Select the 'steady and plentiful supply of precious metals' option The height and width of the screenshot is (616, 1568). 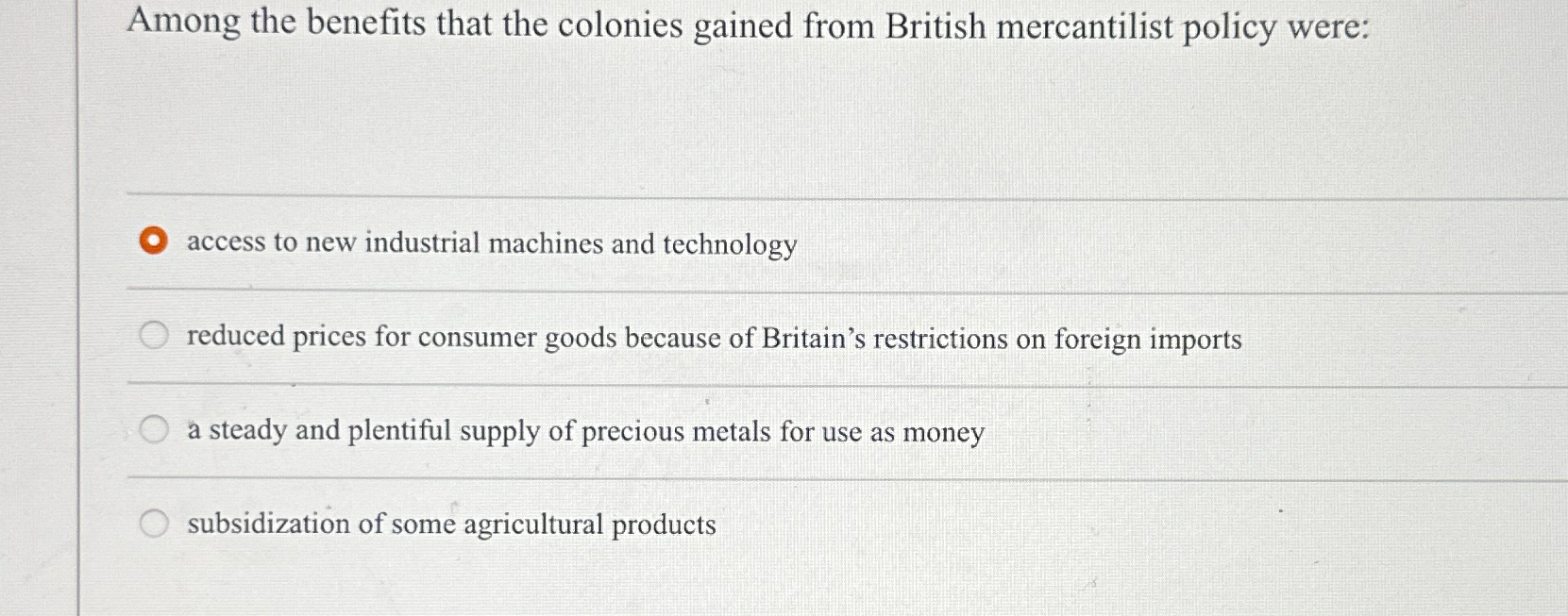(153, 429)
